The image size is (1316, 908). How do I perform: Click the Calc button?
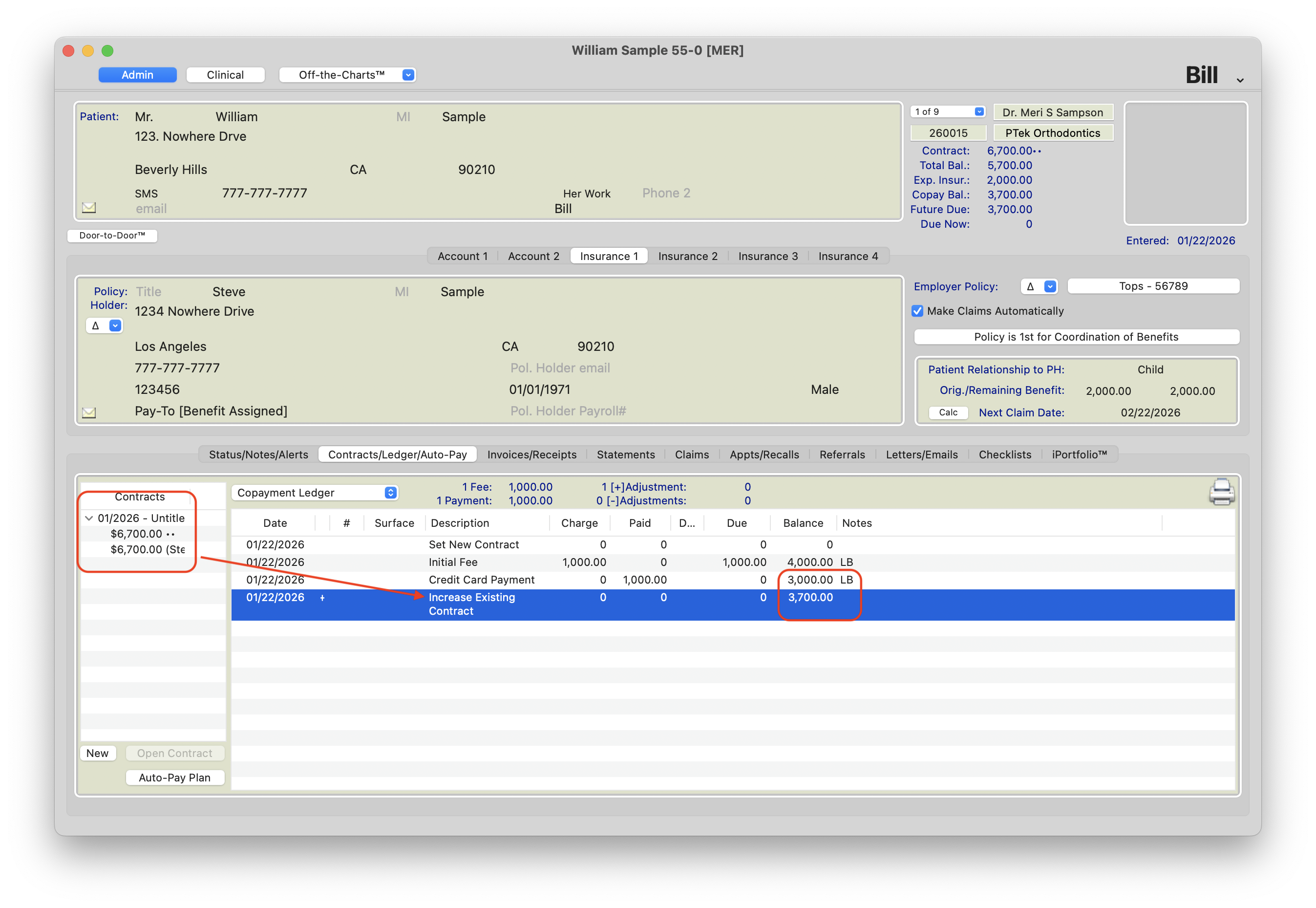click(948, 412)
